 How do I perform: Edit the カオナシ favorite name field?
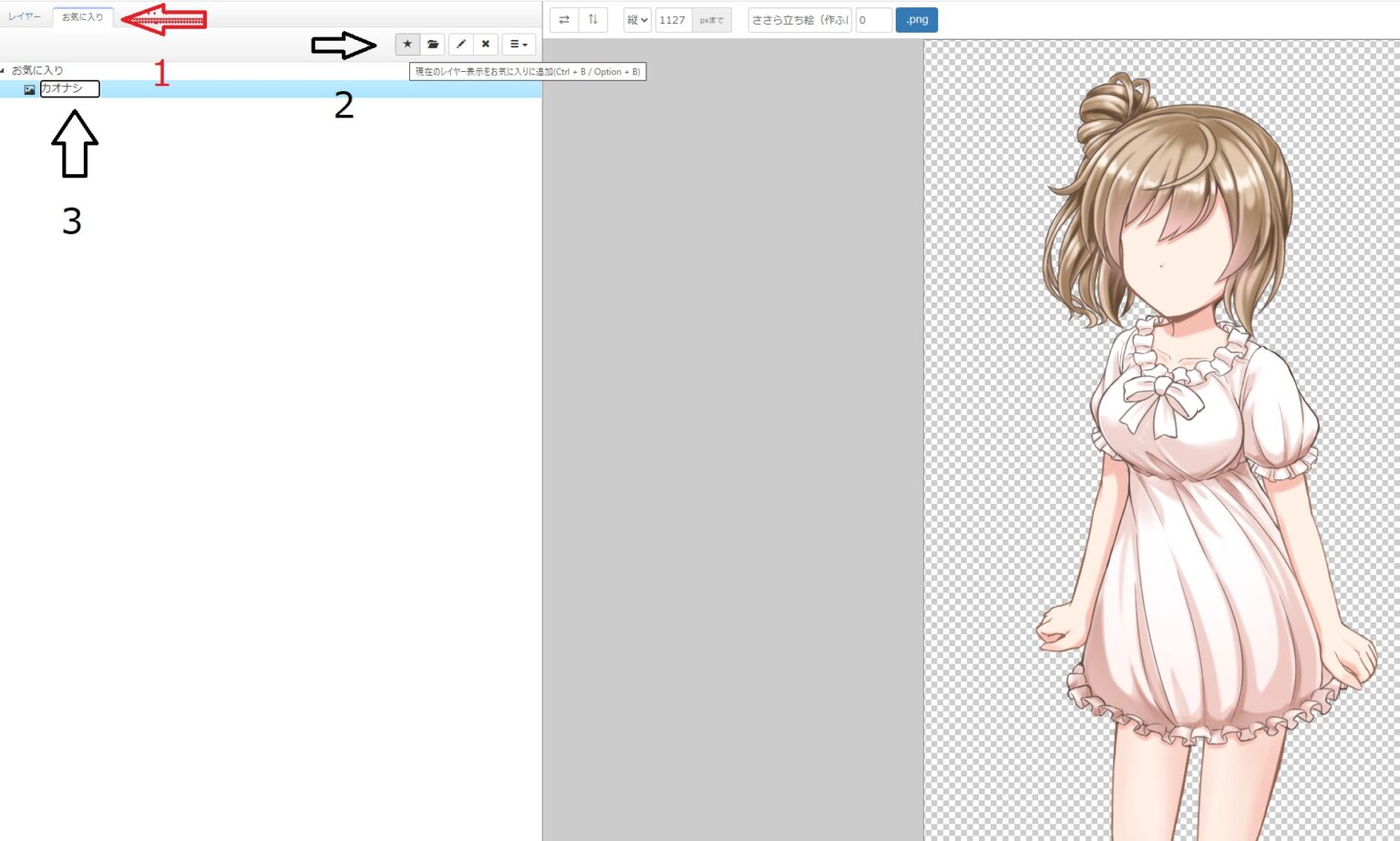[x=68, y=88]
